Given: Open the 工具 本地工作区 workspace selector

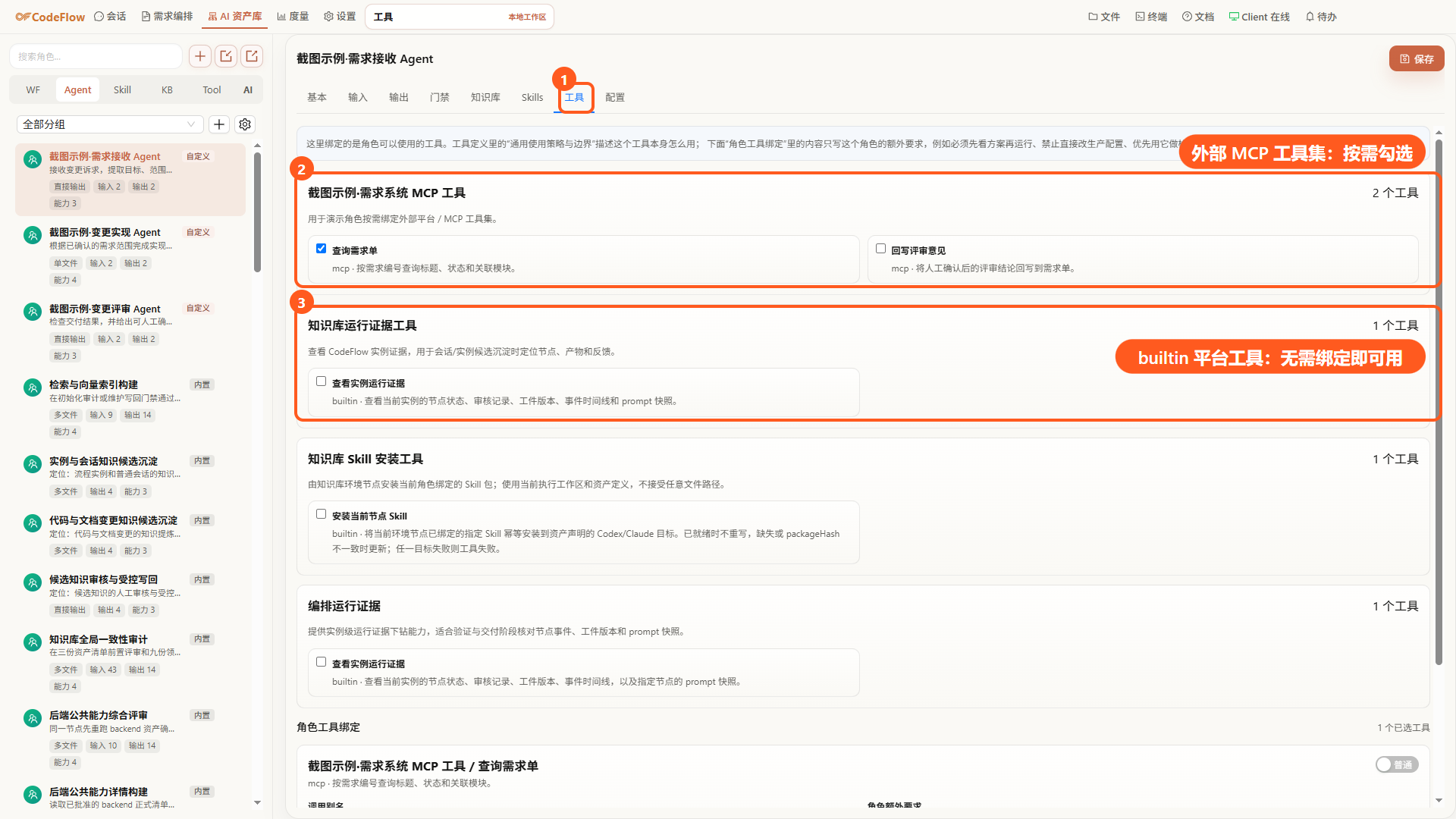Looking at the screenshot, I should [x=460, y=17].
